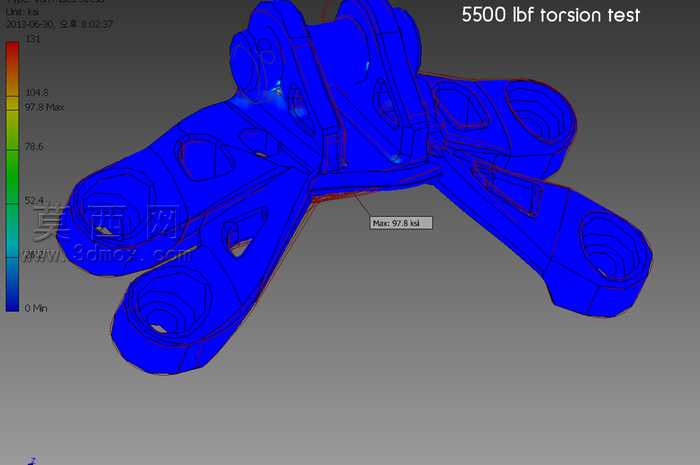
Task: Click the 'Max: 97.8 ksi' probe label
Action: click(400, 223)
